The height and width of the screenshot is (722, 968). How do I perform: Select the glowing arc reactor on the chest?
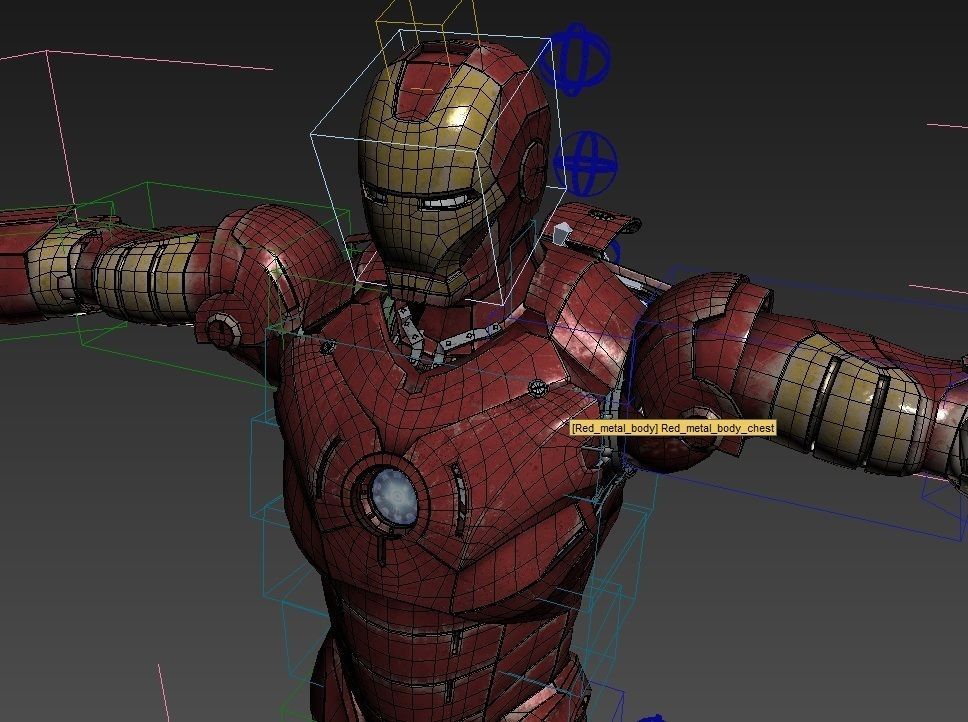(x=394, y=496)
